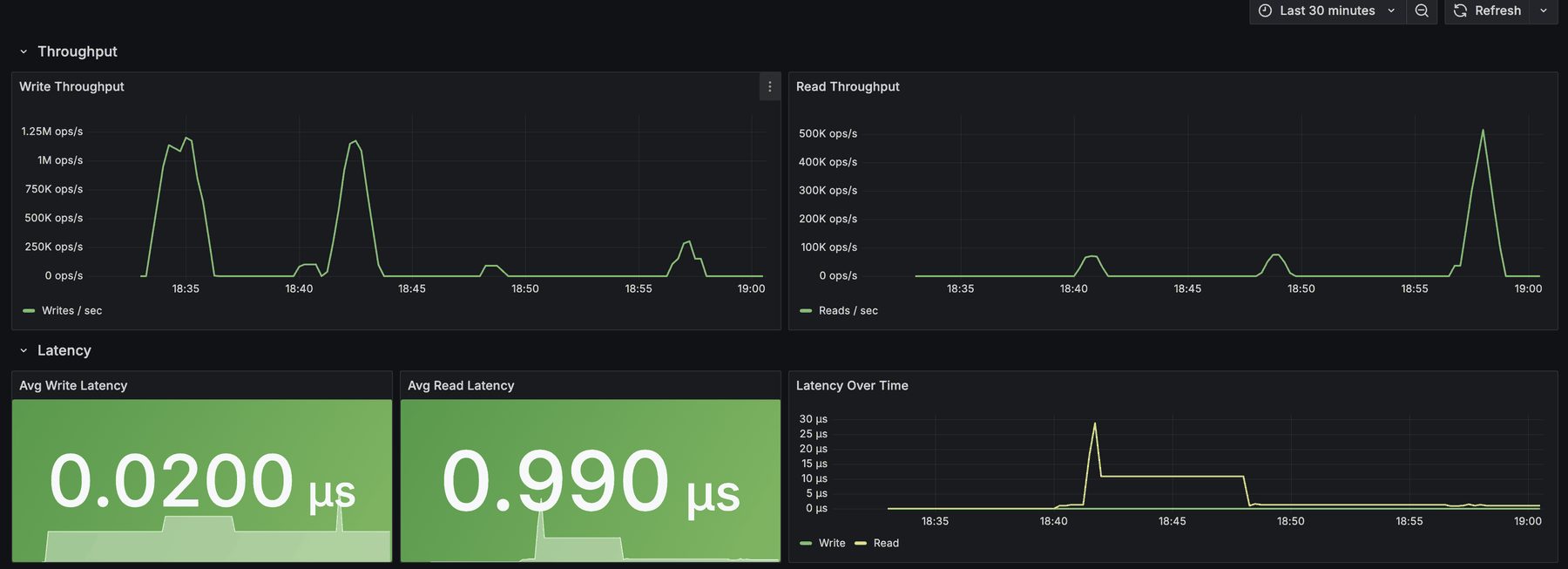The width and height of the screenshot is (1568, 569).
Task: Click the green Reads / sec color swatch
Action: [806, 310]
